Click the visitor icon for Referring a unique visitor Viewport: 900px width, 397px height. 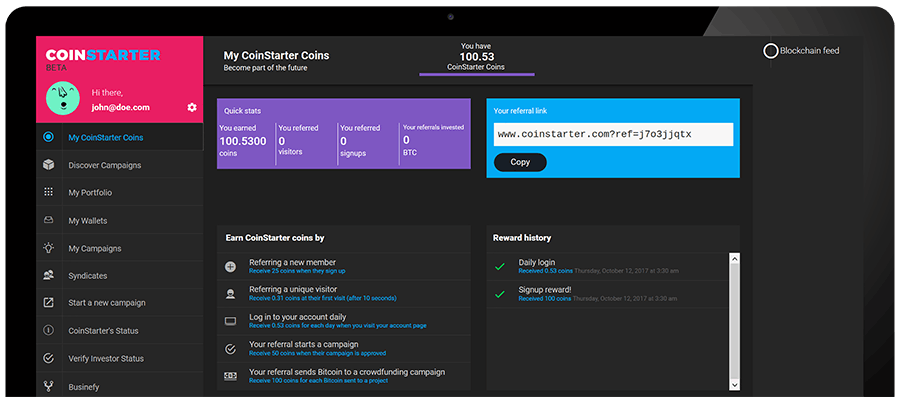(x=230, y=294)
